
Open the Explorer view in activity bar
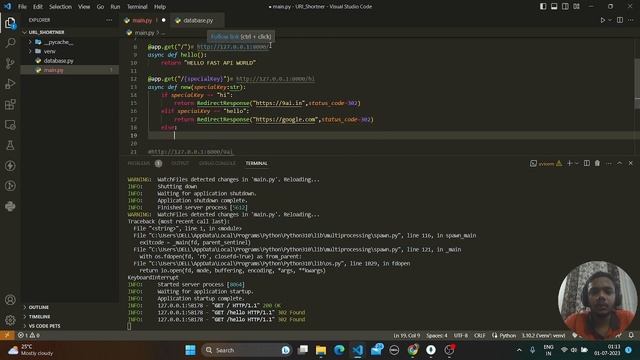tap(10, 23)
